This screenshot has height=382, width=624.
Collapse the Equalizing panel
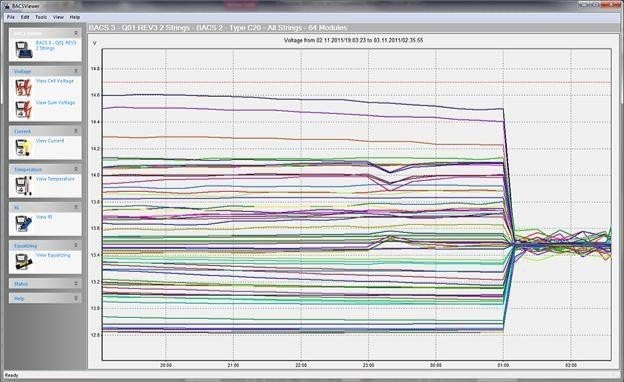(x=76, y=245)
